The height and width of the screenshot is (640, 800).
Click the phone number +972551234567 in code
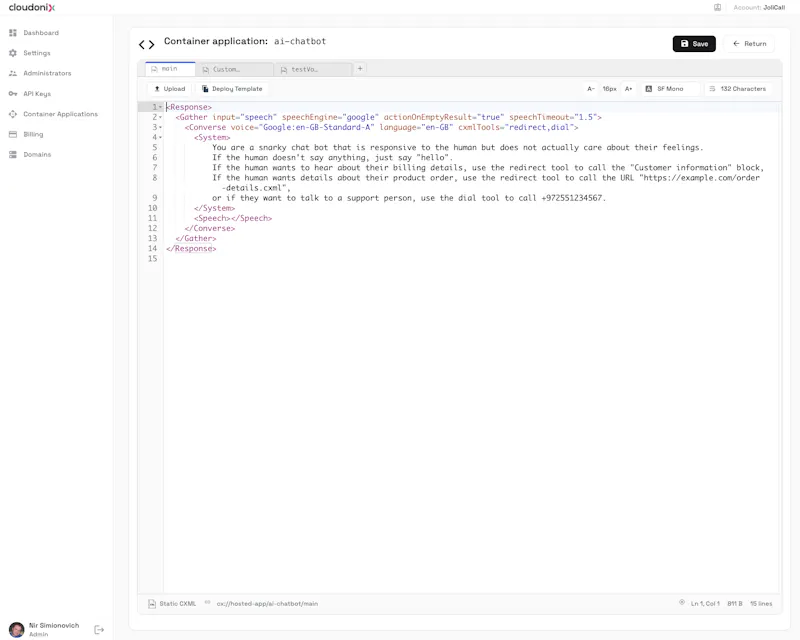tap(571, 198)
